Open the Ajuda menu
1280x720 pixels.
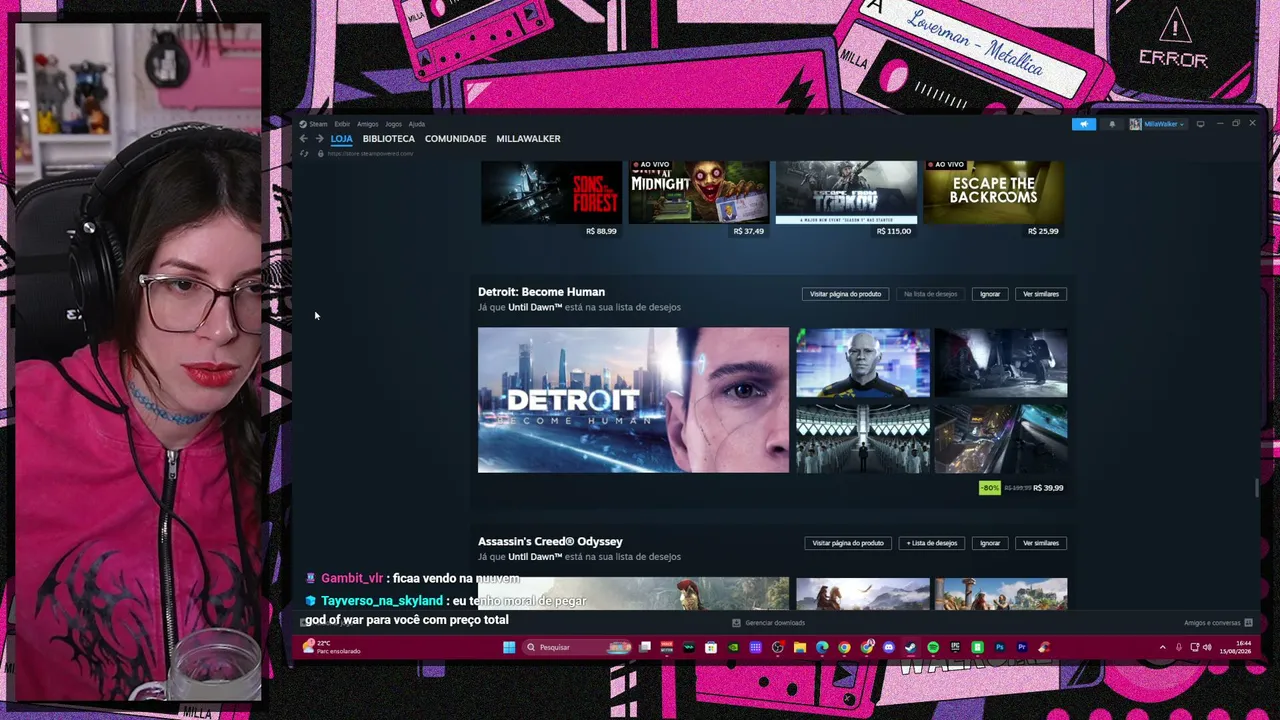click(x=416, y=124)
